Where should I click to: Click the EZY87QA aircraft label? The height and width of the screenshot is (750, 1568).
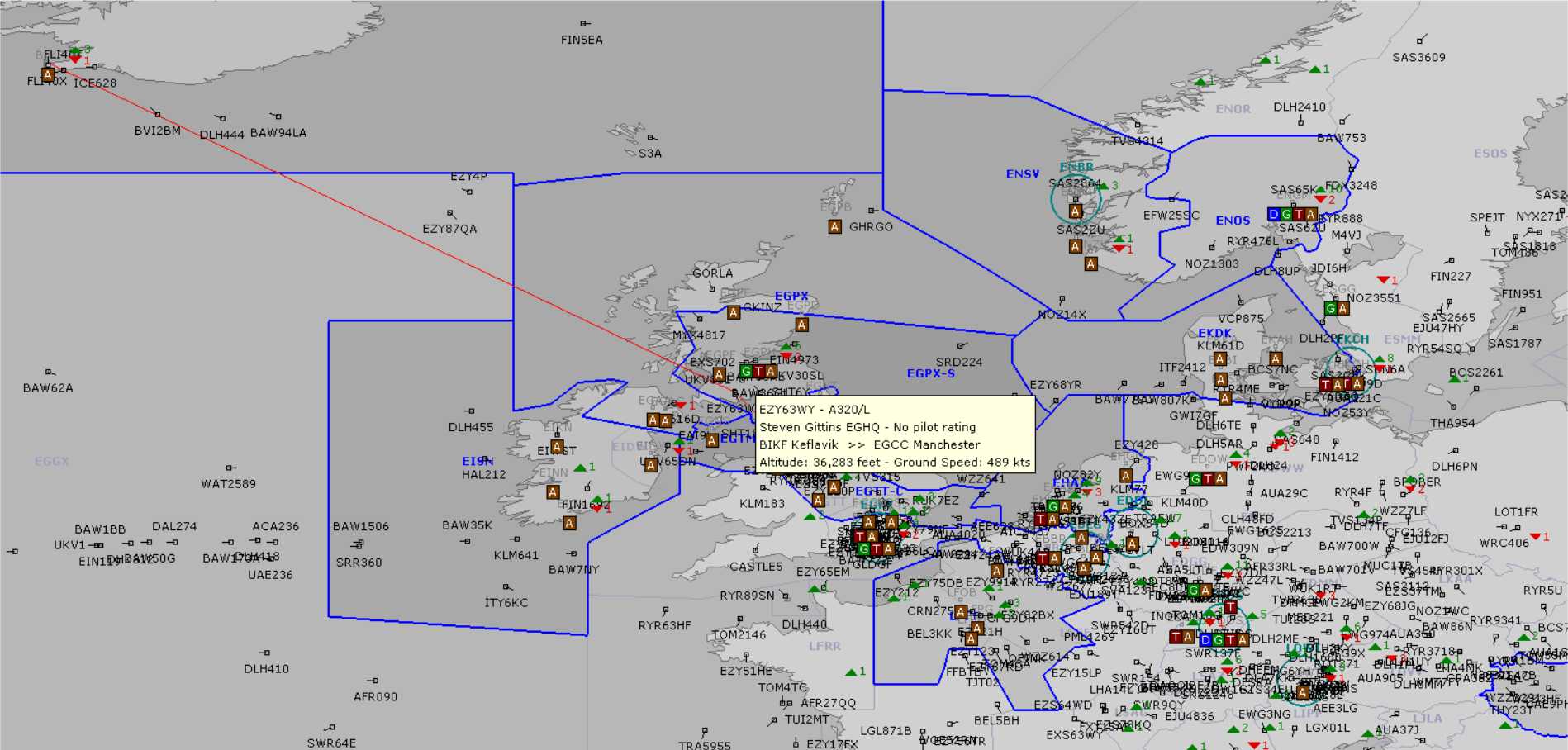click(449, 230)
